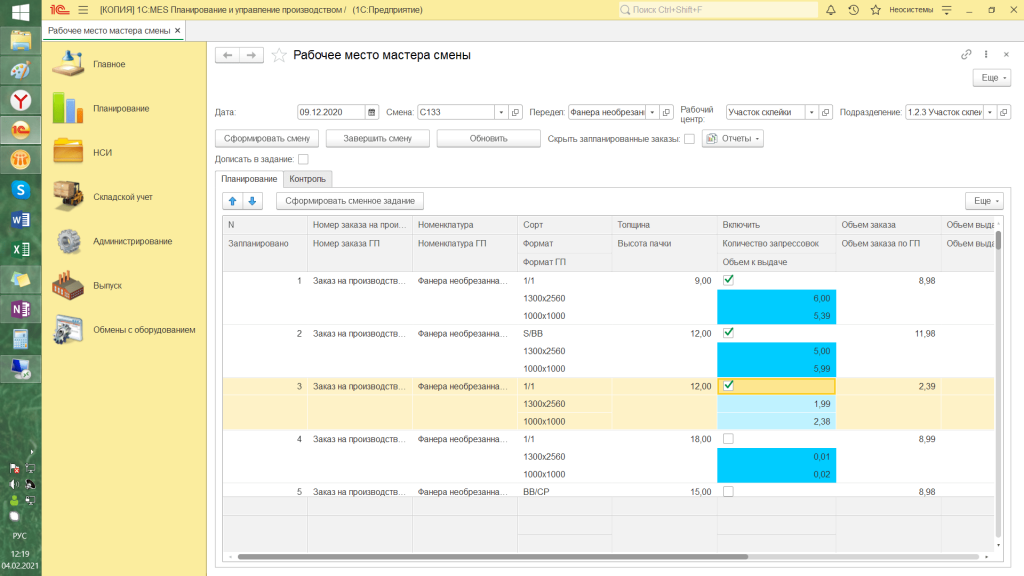The height and width of the screenshot is (576, 1024).
Task: Check Включить for row 4
Action: pos(728,439)
